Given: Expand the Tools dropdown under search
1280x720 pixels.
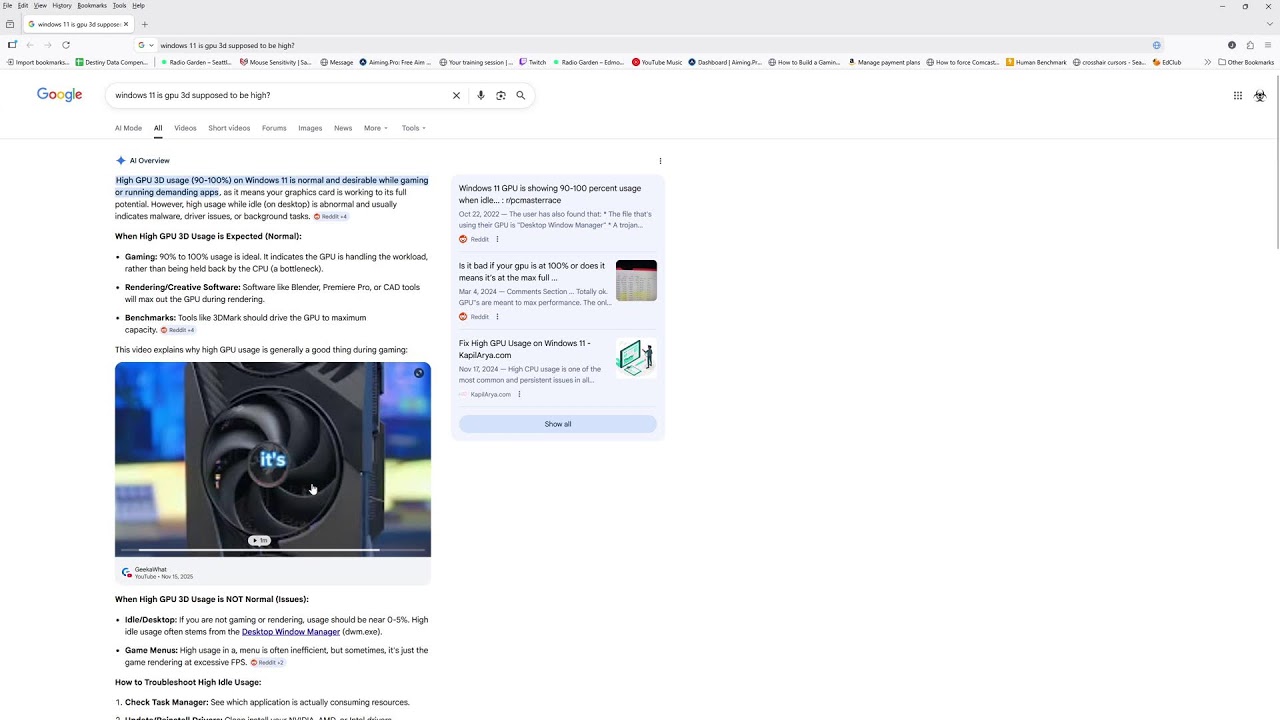Looking at the screenshot, I should 414,128.
